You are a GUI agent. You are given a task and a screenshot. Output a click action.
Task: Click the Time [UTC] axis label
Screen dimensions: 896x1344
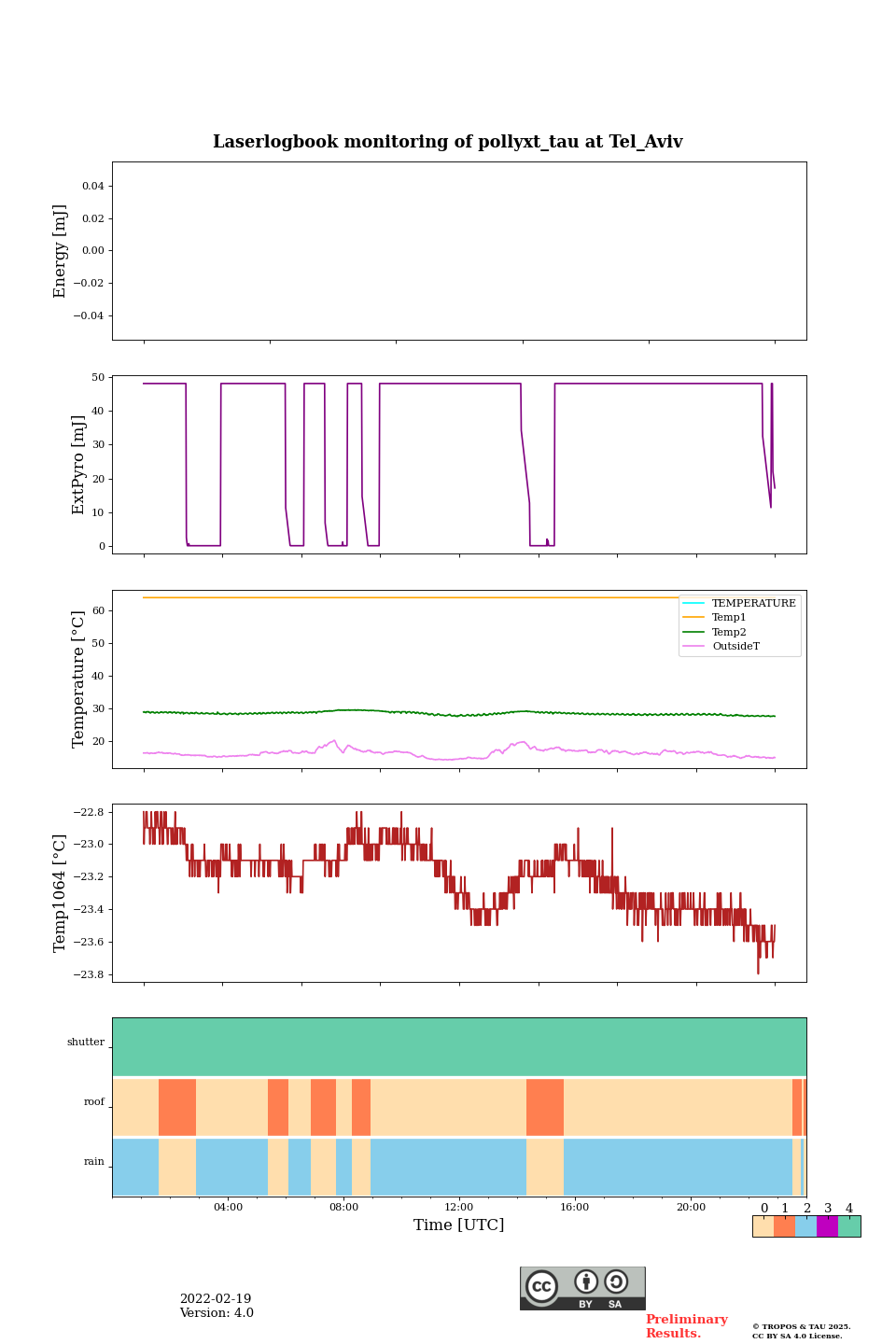click(459, 1225)
